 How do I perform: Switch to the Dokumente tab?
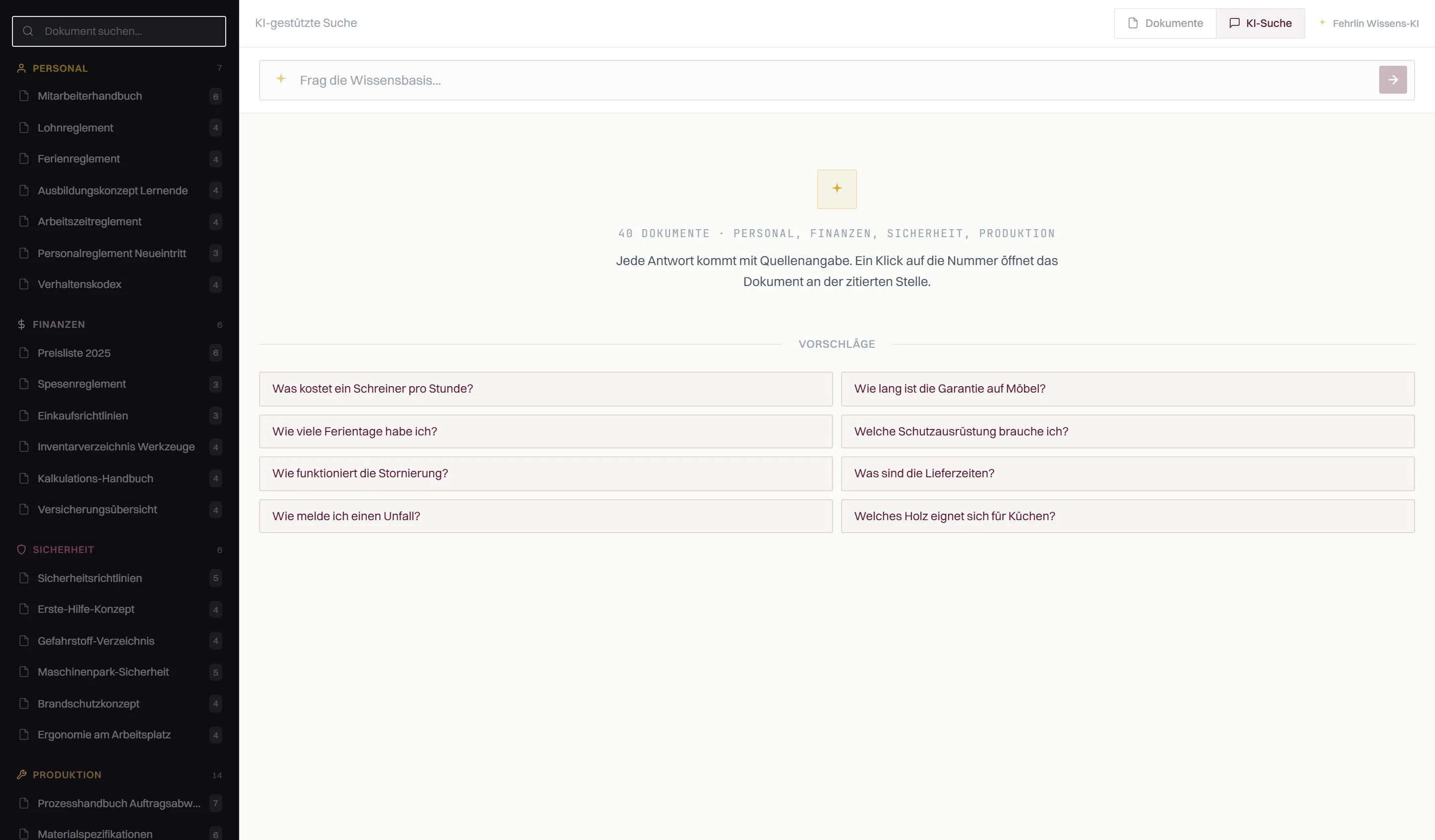(x=1165, y=23)
